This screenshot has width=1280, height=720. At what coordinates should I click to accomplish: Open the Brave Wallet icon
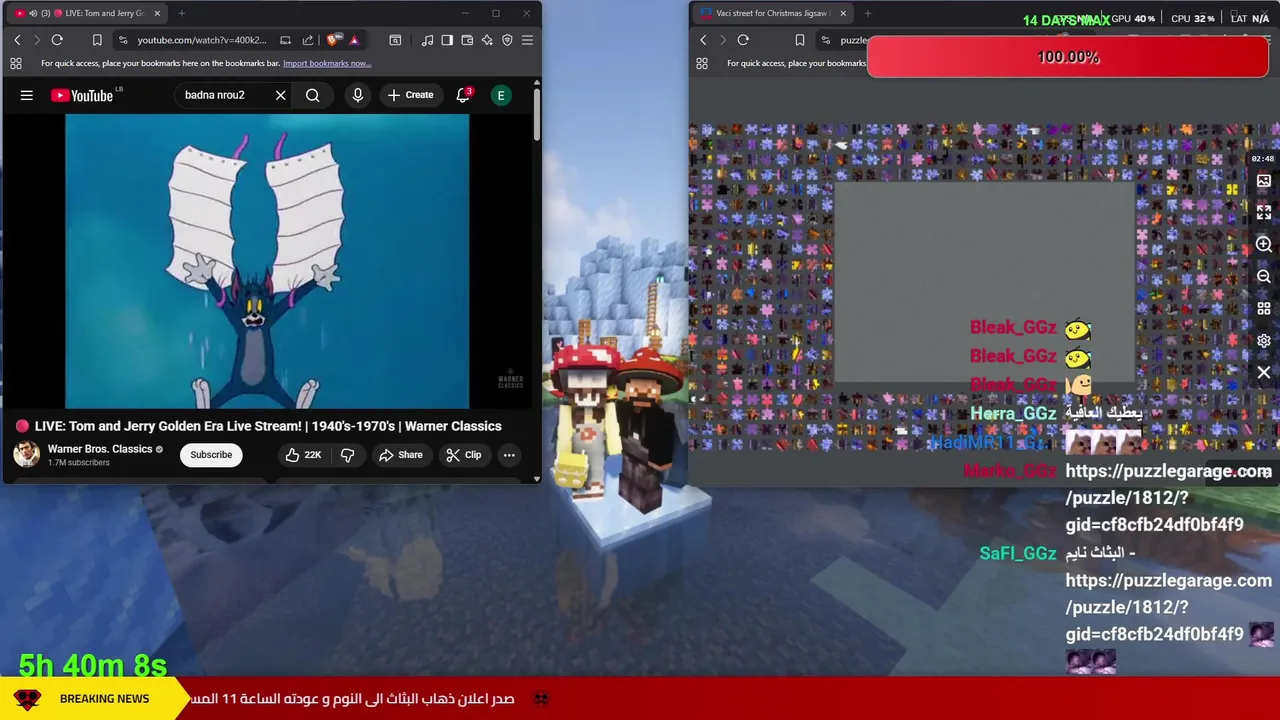pos(467,40)
